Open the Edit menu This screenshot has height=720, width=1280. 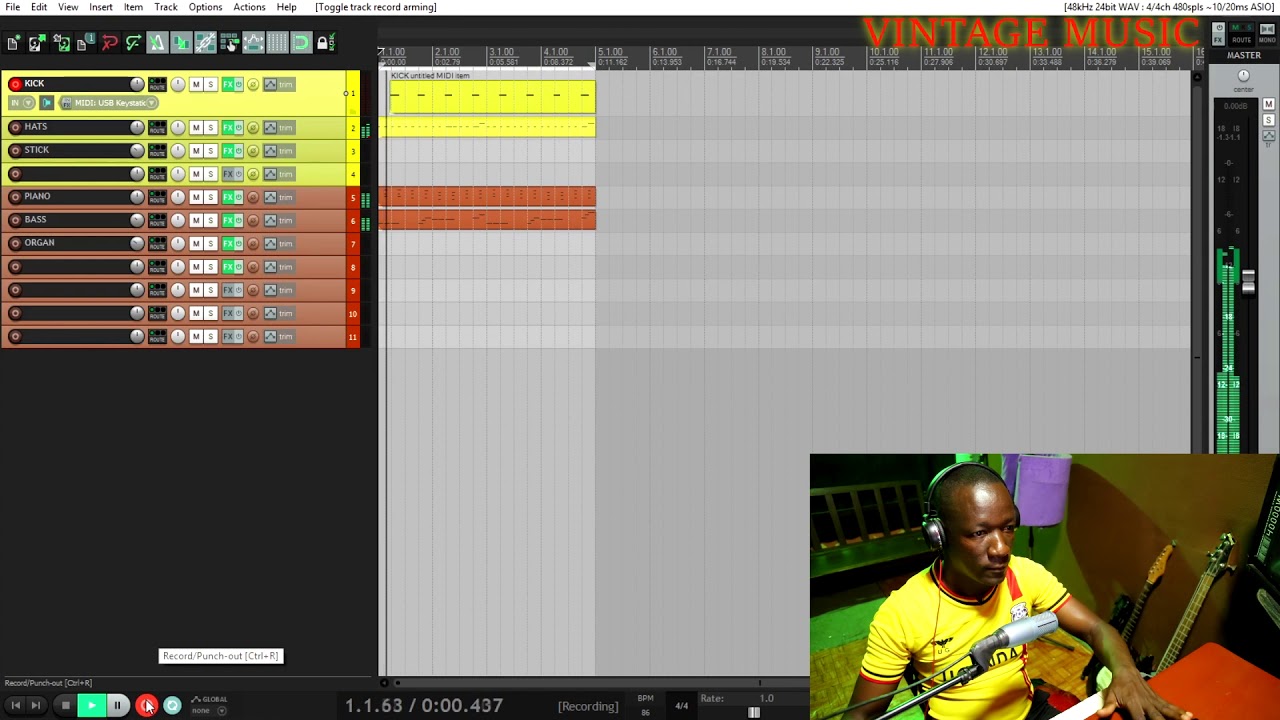point(39,7)
